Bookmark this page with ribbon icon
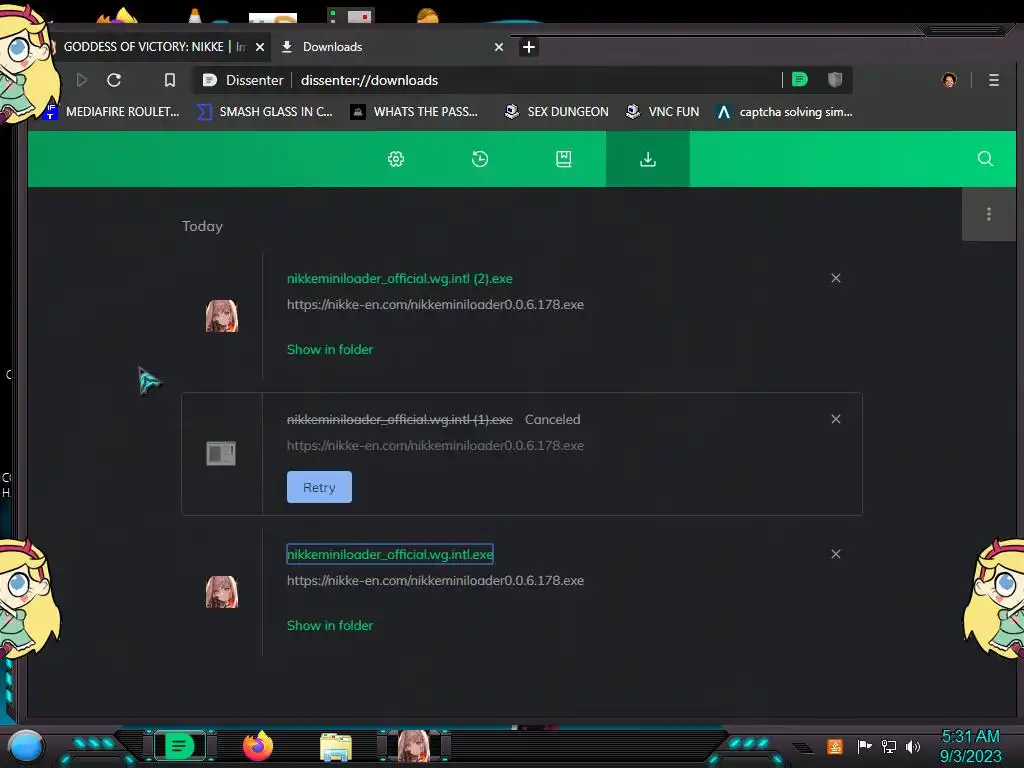Viewport: 1024px width, 768px height. tap(170, 80)
